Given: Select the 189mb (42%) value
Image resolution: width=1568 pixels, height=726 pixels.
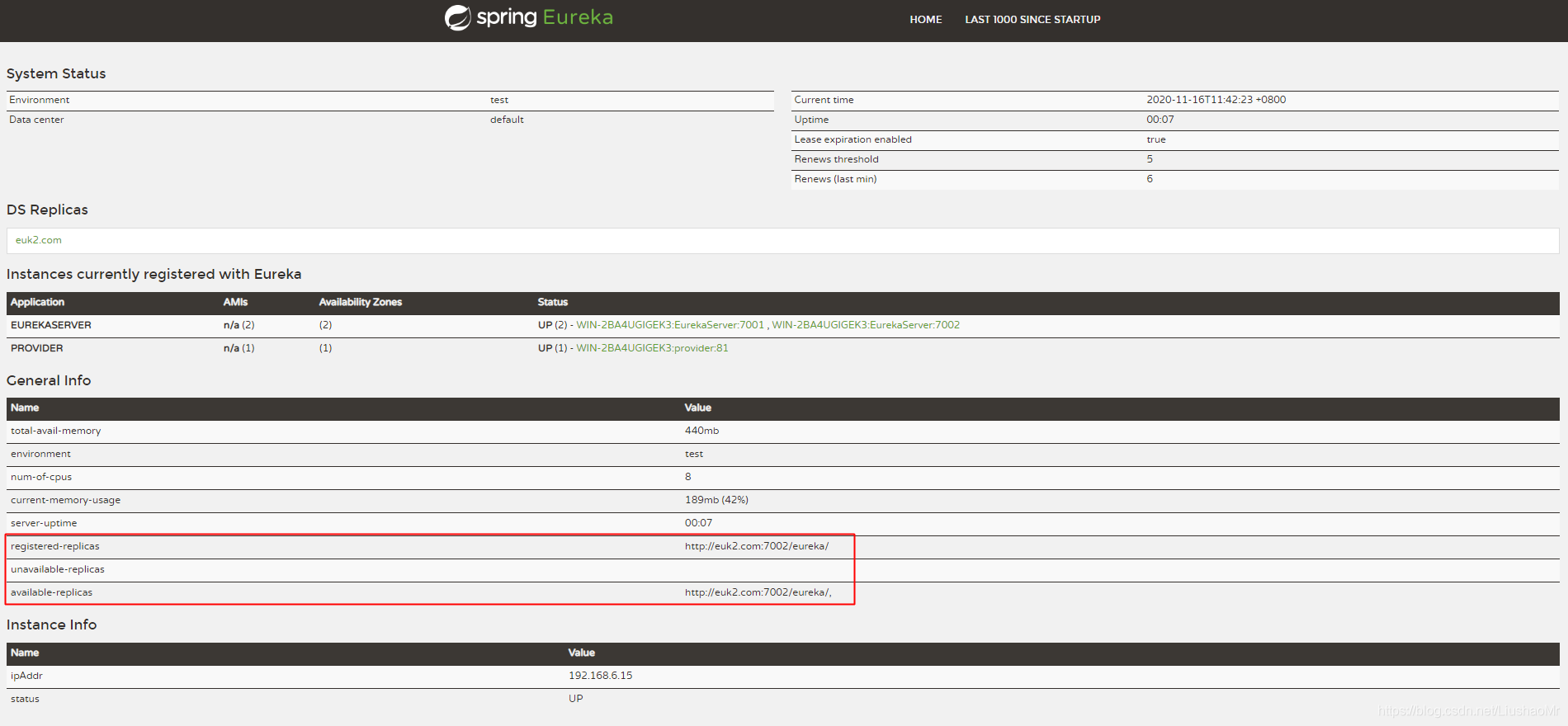Looking at the screenshot, I should point(716,500).
